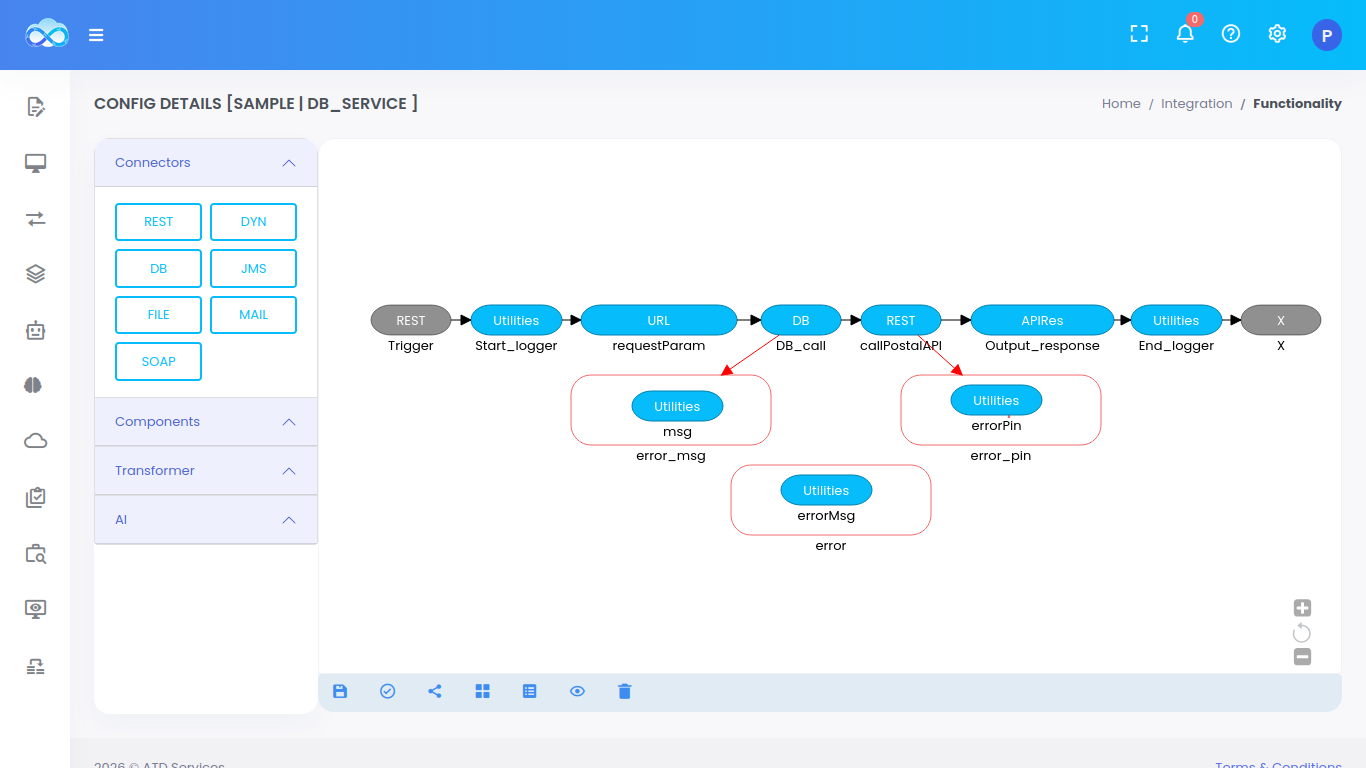Select the DB_call node on canvas
The width and height of the screenshot is (1366, 768).
[801, 321]
